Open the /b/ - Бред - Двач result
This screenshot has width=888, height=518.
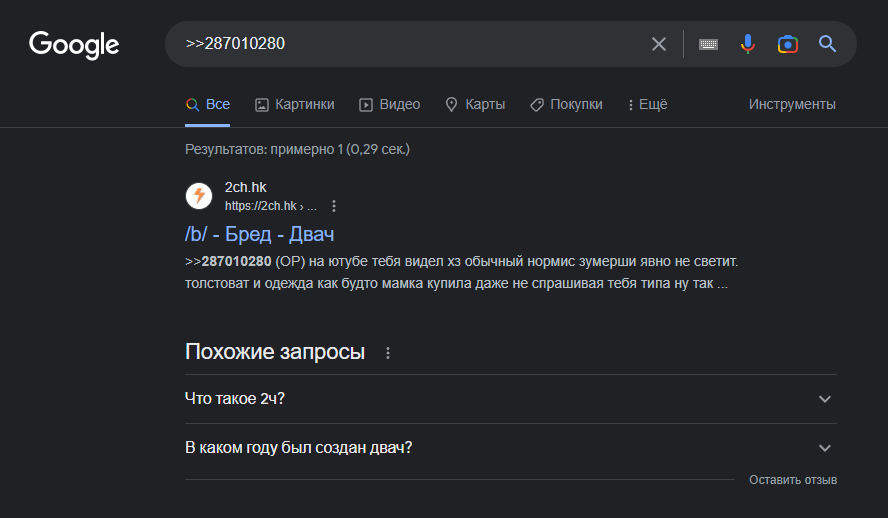259,234
